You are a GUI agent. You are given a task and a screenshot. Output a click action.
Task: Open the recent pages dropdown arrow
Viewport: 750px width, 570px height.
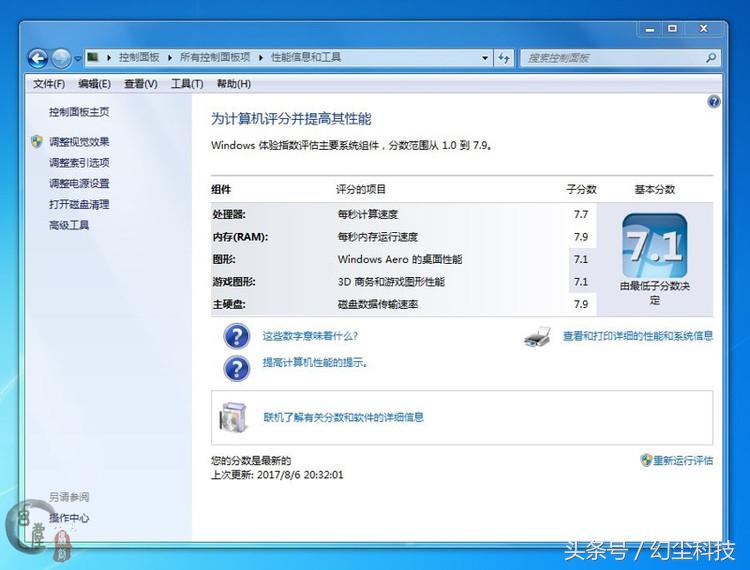pyautogui.click(x=77, y=59)
